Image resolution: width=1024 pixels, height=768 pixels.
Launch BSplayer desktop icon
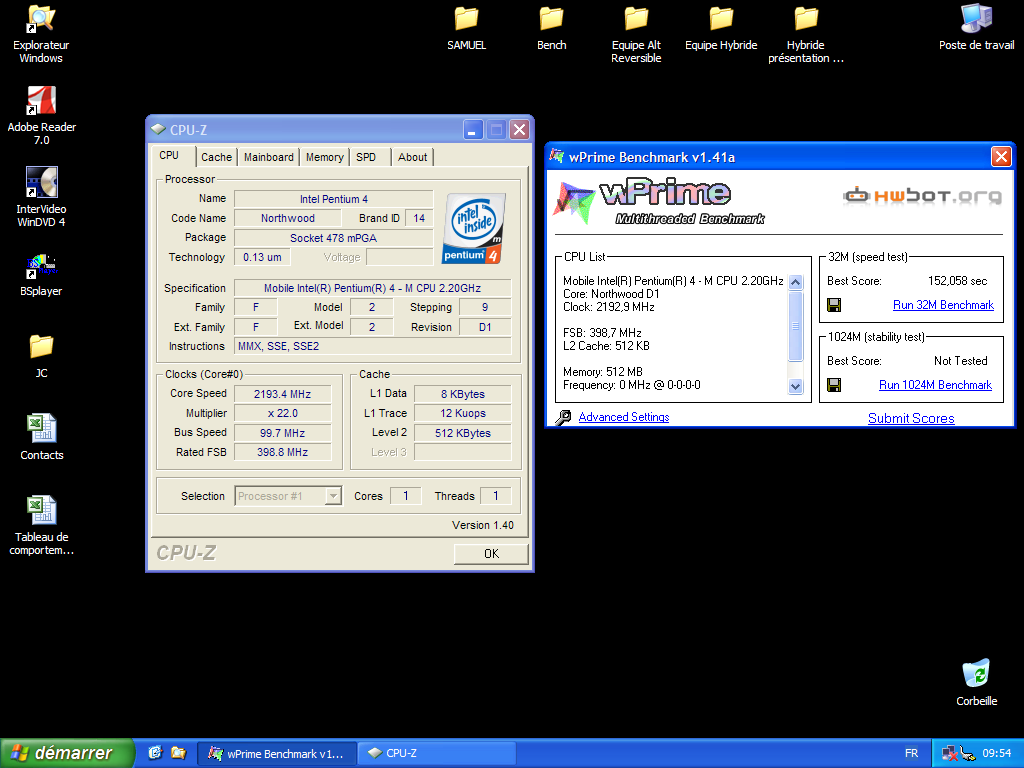(41, 276)
